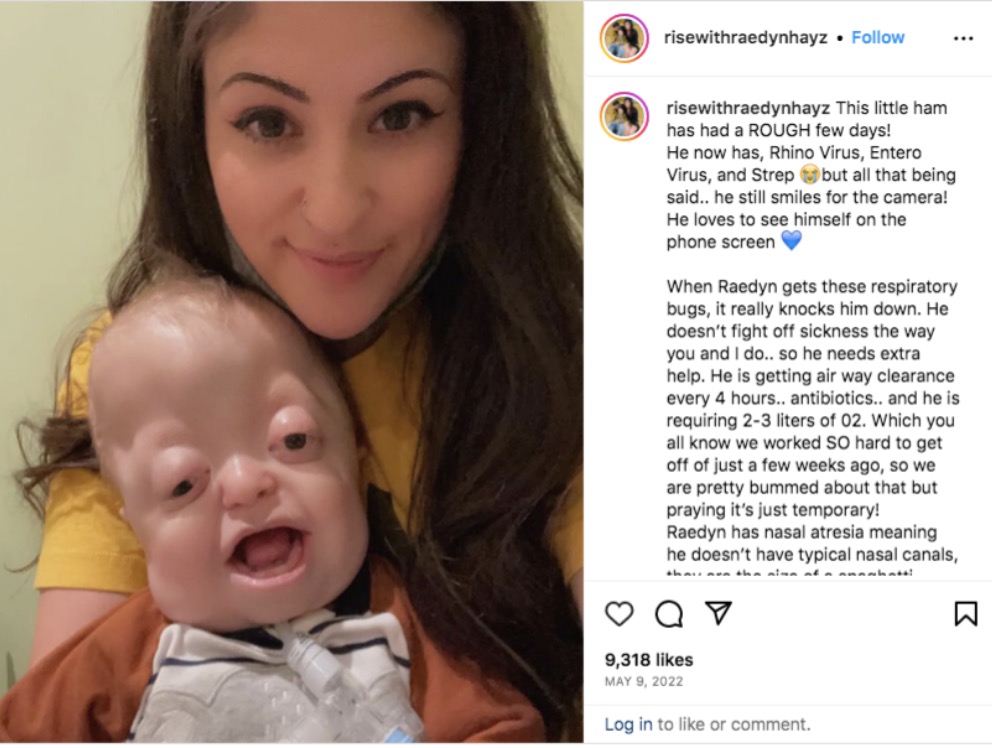This screenshot has height=748, width=992.
Task: Like the post with the heart icon
Action: coord(619,614)
